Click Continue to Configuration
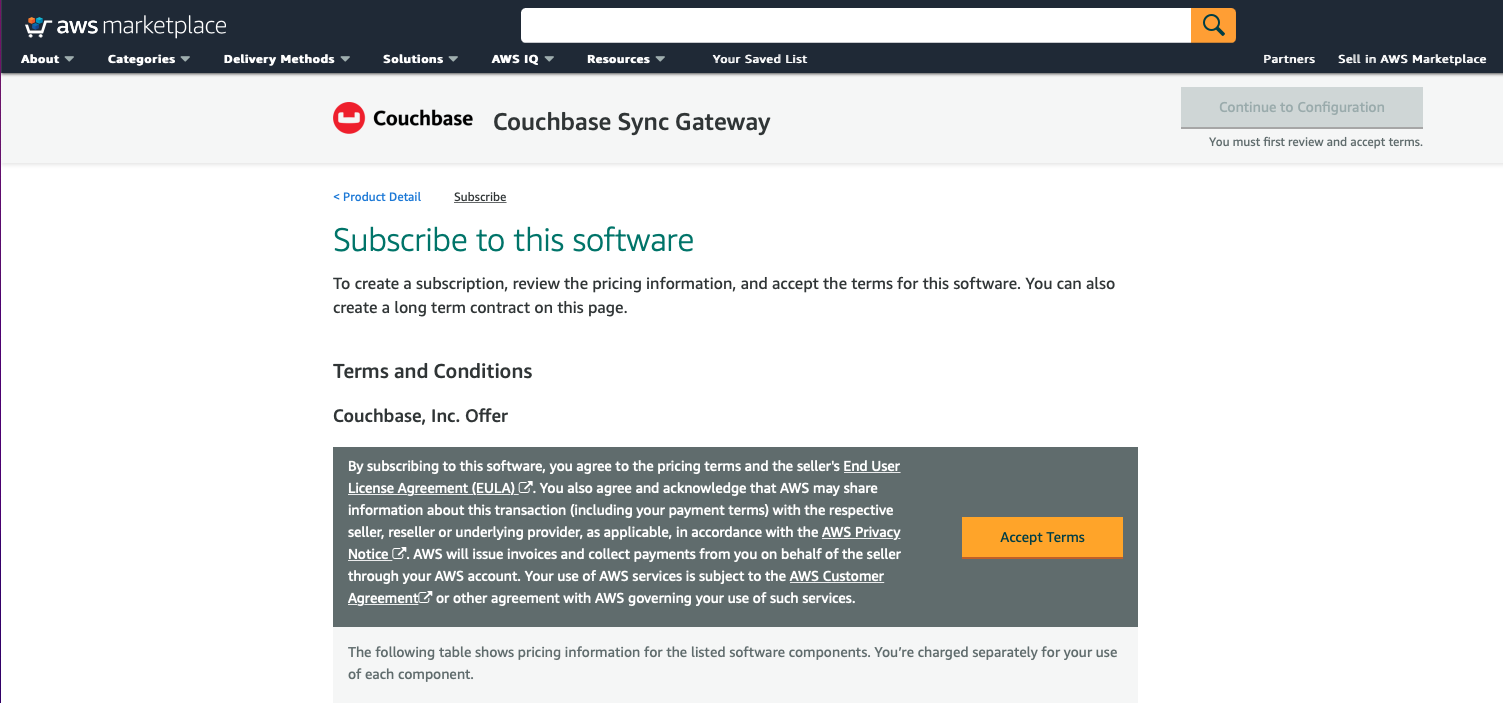Viewport: 1503px width, 703px height. coord(1301,107)
